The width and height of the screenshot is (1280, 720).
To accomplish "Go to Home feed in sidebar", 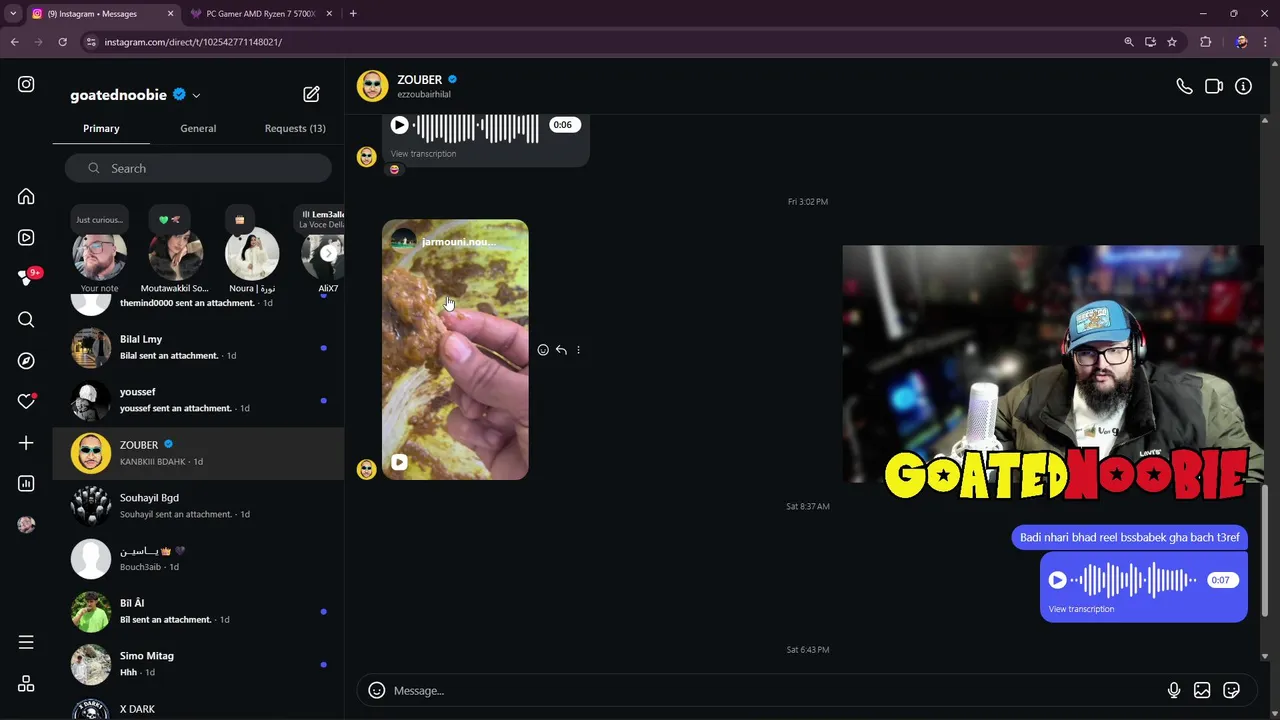I will click(26, 197).
